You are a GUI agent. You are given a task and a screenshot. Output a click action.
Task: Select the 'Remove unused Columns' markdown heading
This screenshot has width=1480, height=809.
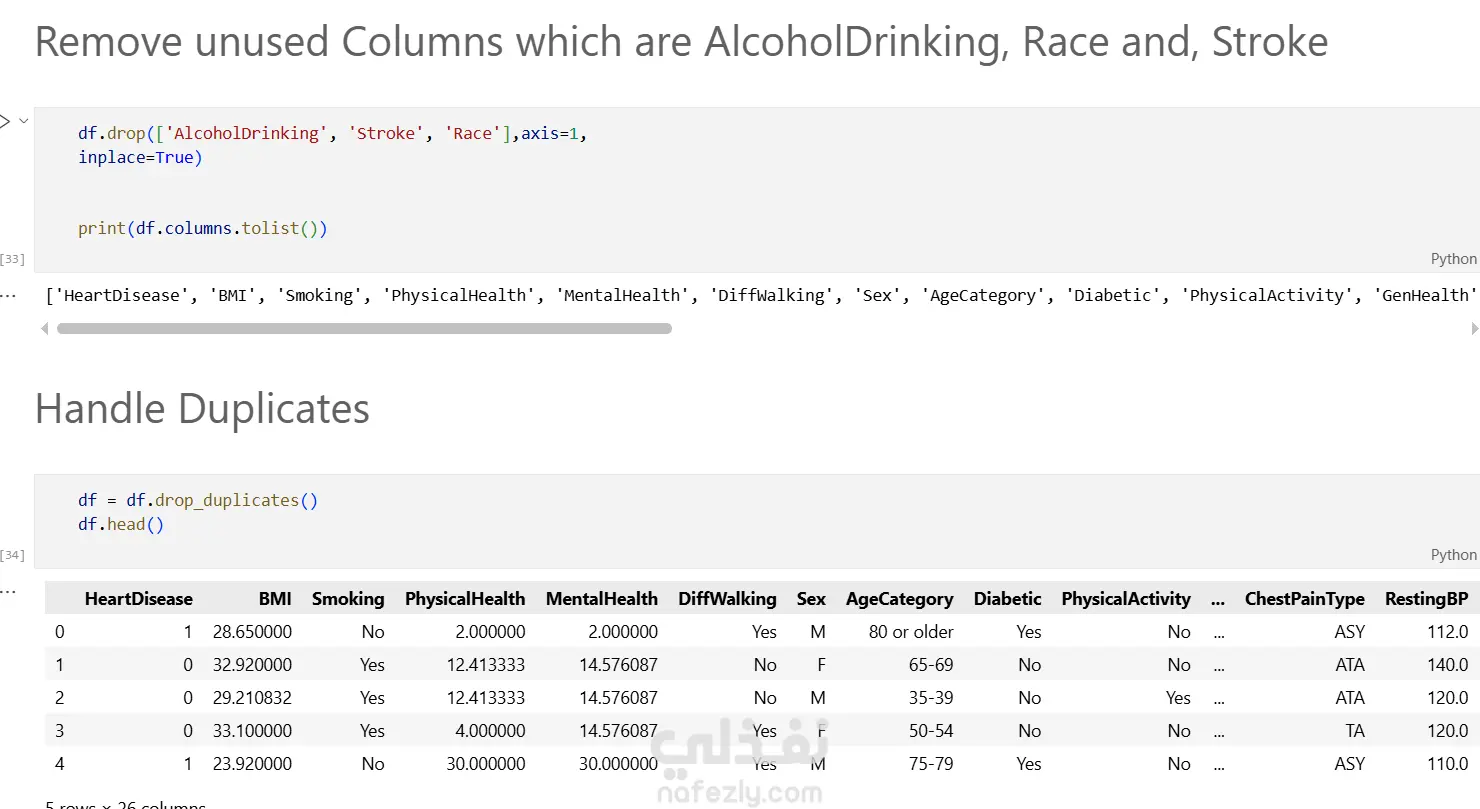[681, 42]
